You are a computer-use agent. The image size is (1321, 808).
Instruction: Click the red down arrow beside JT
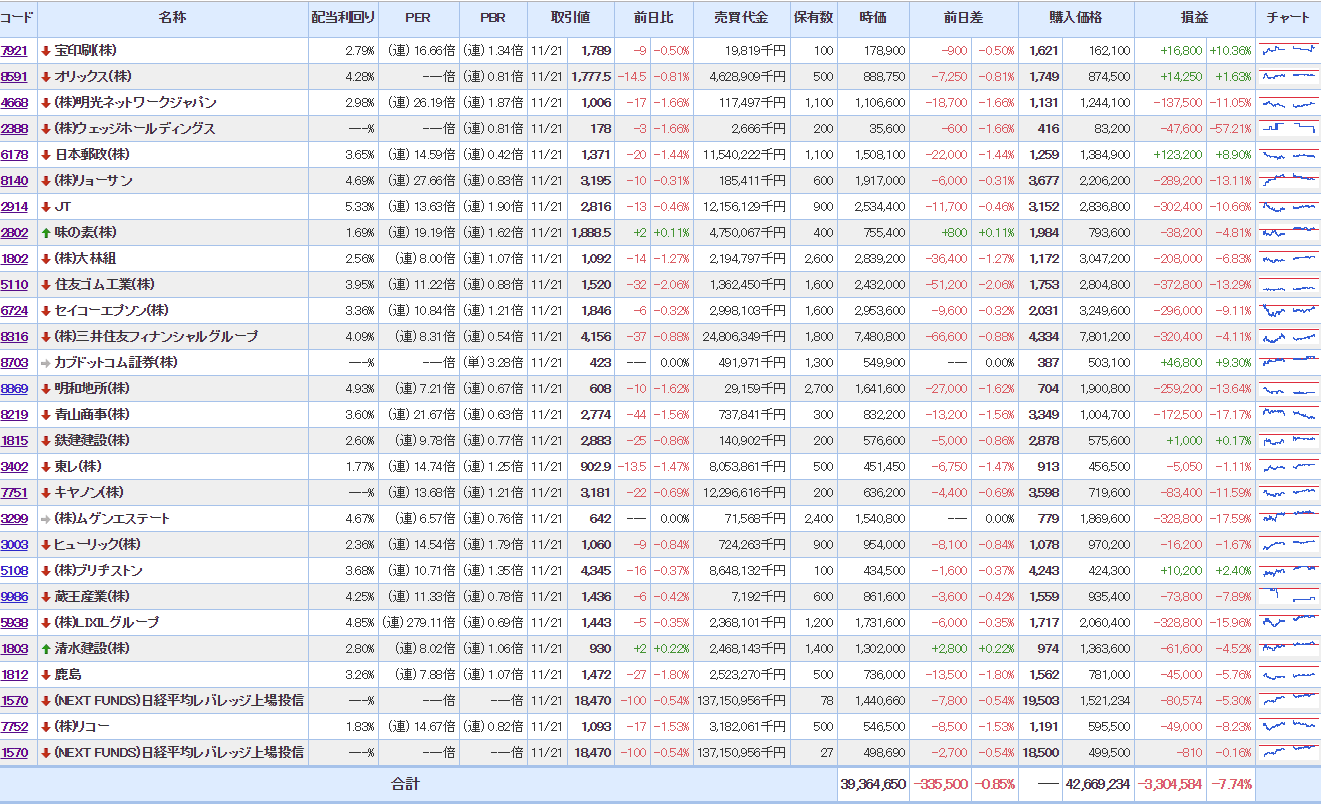pos(46,207)
